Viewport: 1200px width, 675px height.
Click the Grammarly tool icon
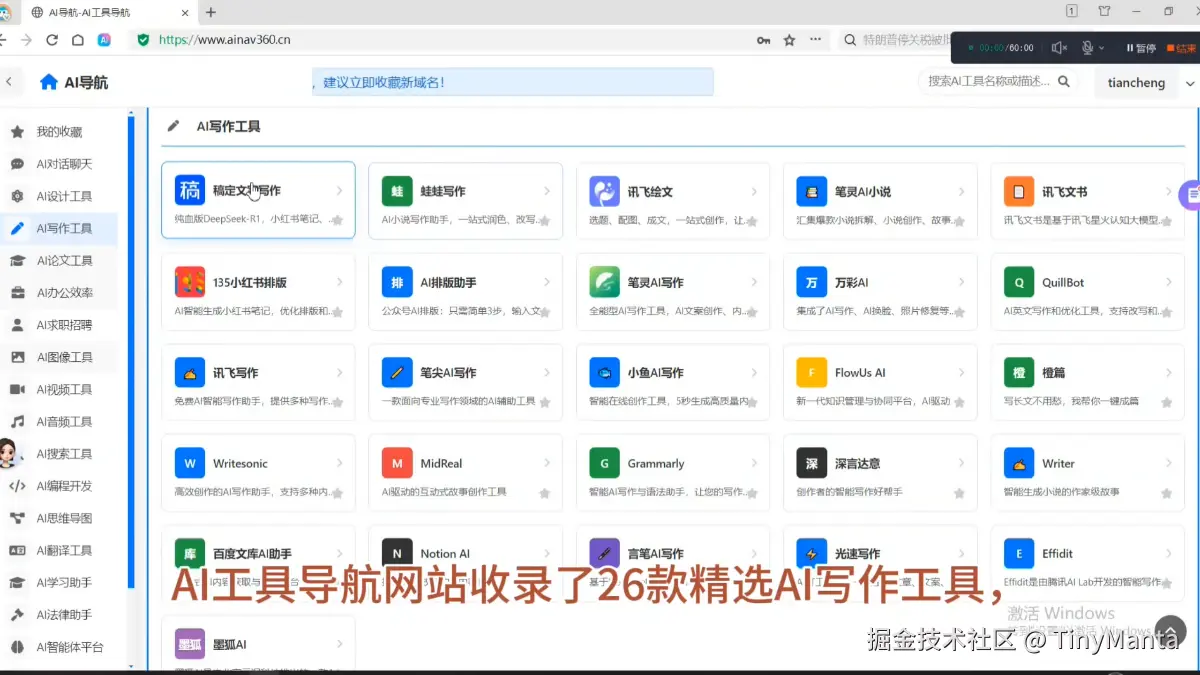(604, 462)
